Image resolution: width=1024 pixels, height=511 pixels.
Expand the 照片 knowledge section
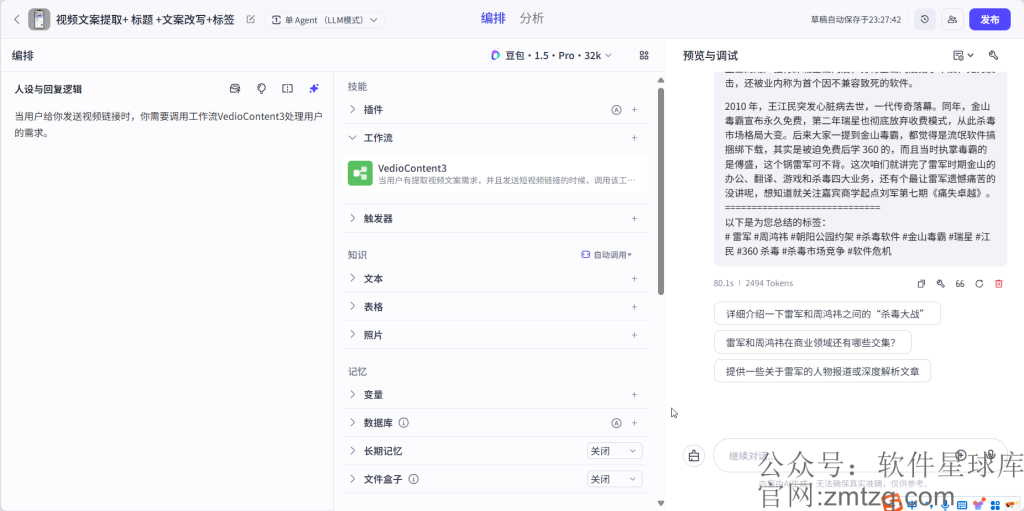point(353,335)
